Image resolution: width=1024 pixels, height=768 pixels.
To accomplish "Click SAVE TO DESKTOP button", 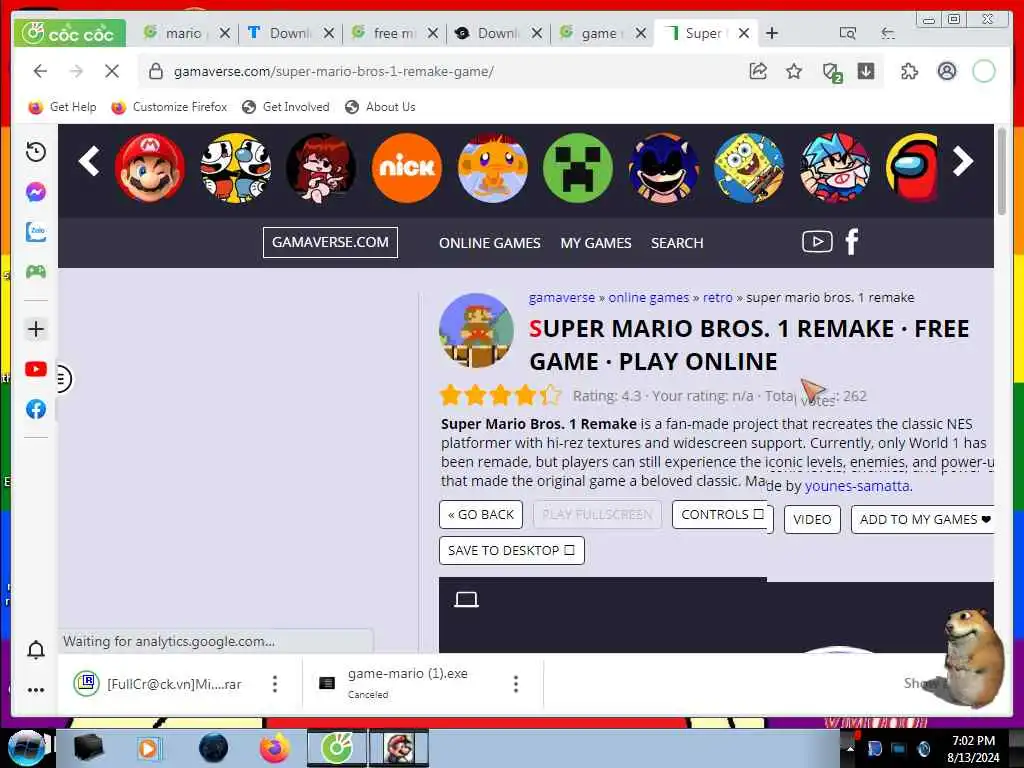I will point(511,551).
